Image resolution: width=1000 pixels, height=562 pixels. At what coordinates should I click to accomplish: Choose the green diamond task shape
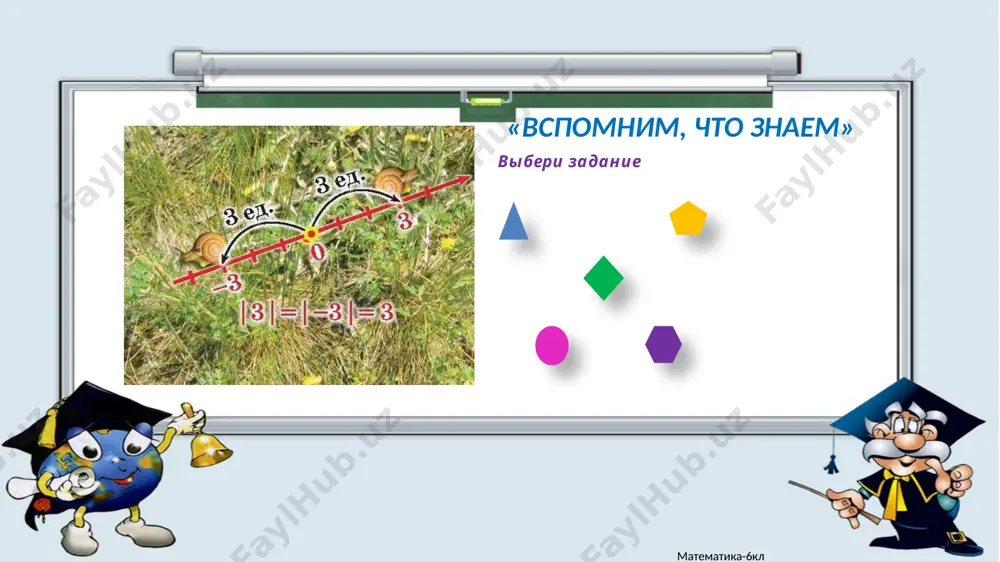tap(603, 278)
